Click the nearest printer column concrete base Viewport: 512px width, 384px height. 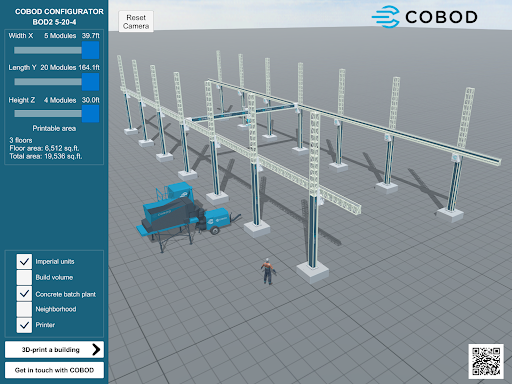click(312, 272)
